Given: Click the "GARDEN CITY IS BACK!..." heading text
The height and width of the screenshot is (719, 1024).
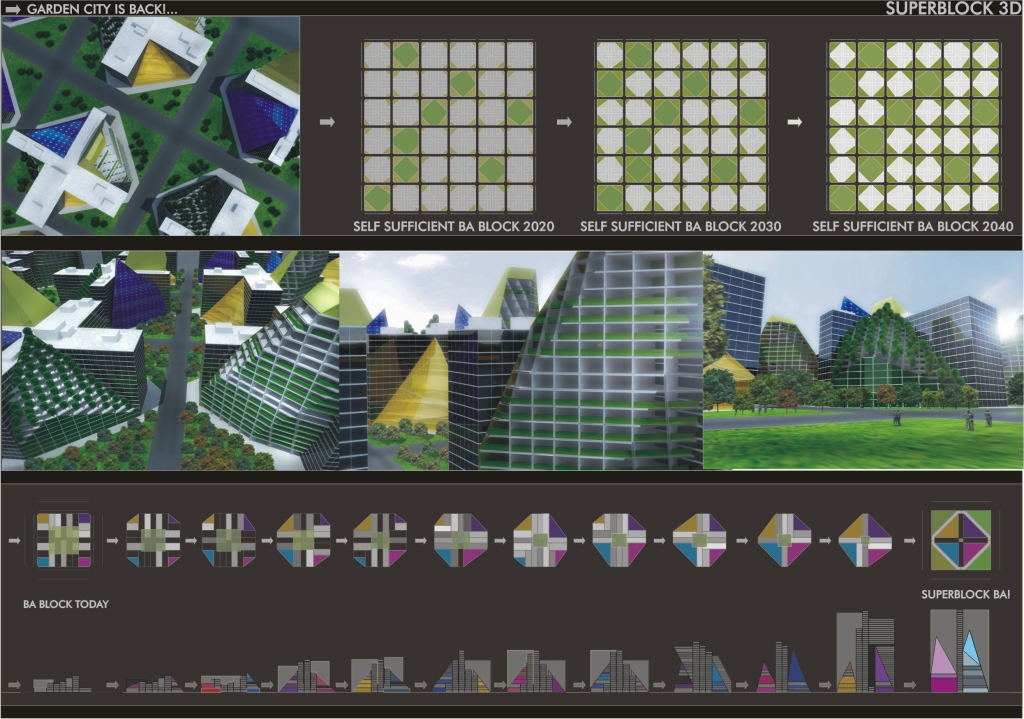Looking at the screenshot, I should (103, 9).
